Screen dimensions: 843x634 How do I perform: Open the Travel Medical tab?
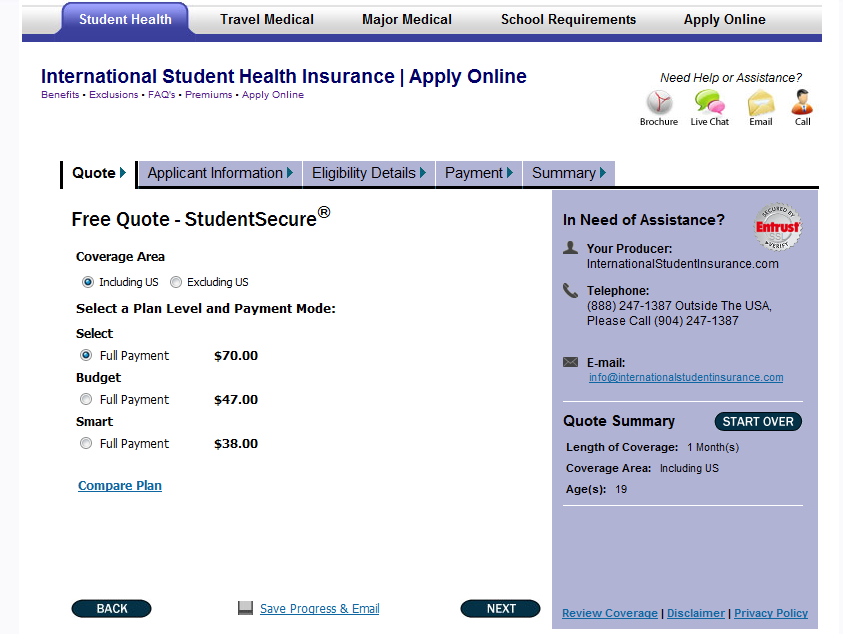click(x=267, y=20)
